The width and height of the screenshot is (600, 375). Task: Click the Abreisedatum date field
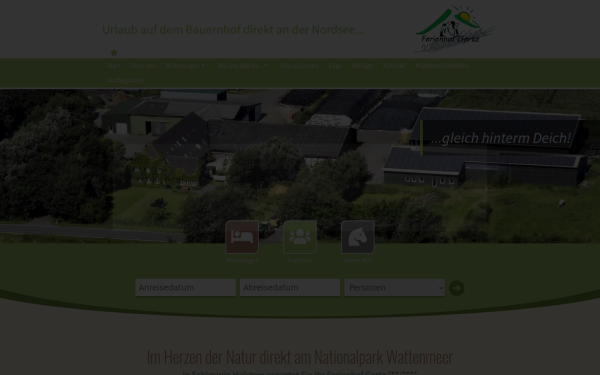pyautogui.click(x=290, y=288)
